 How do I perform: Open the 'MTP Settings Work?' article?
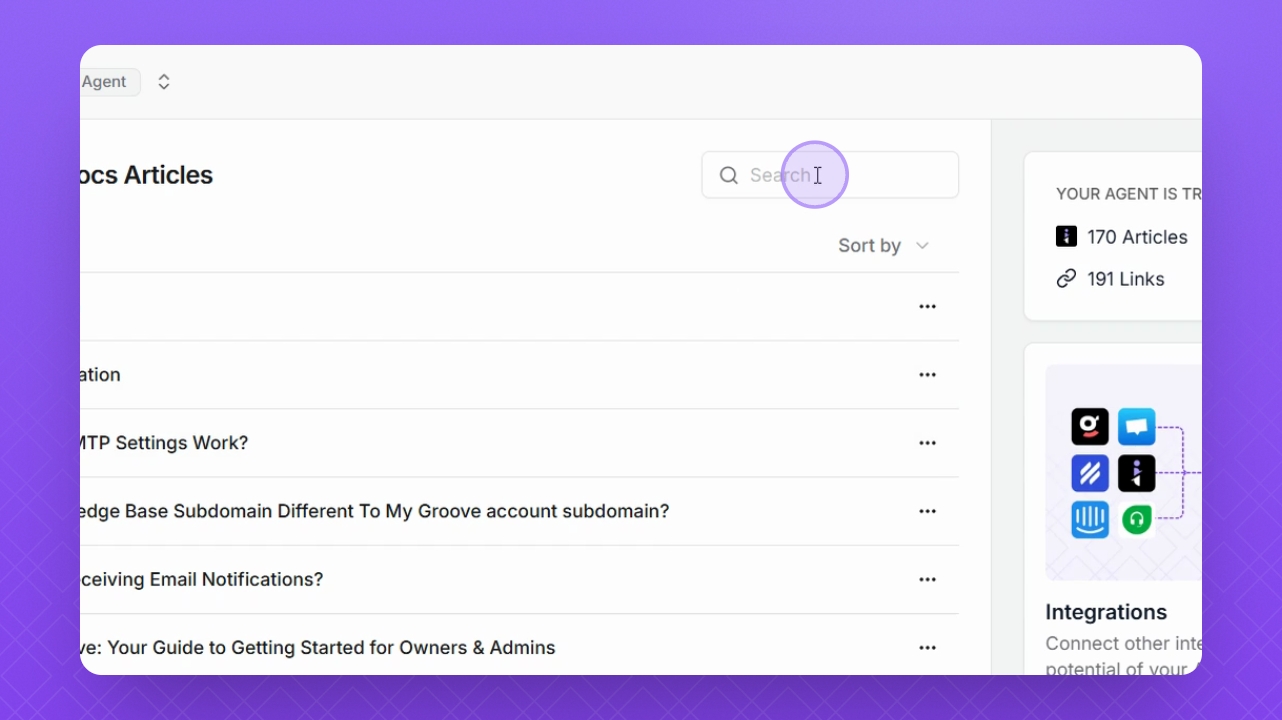coord(164,443)
